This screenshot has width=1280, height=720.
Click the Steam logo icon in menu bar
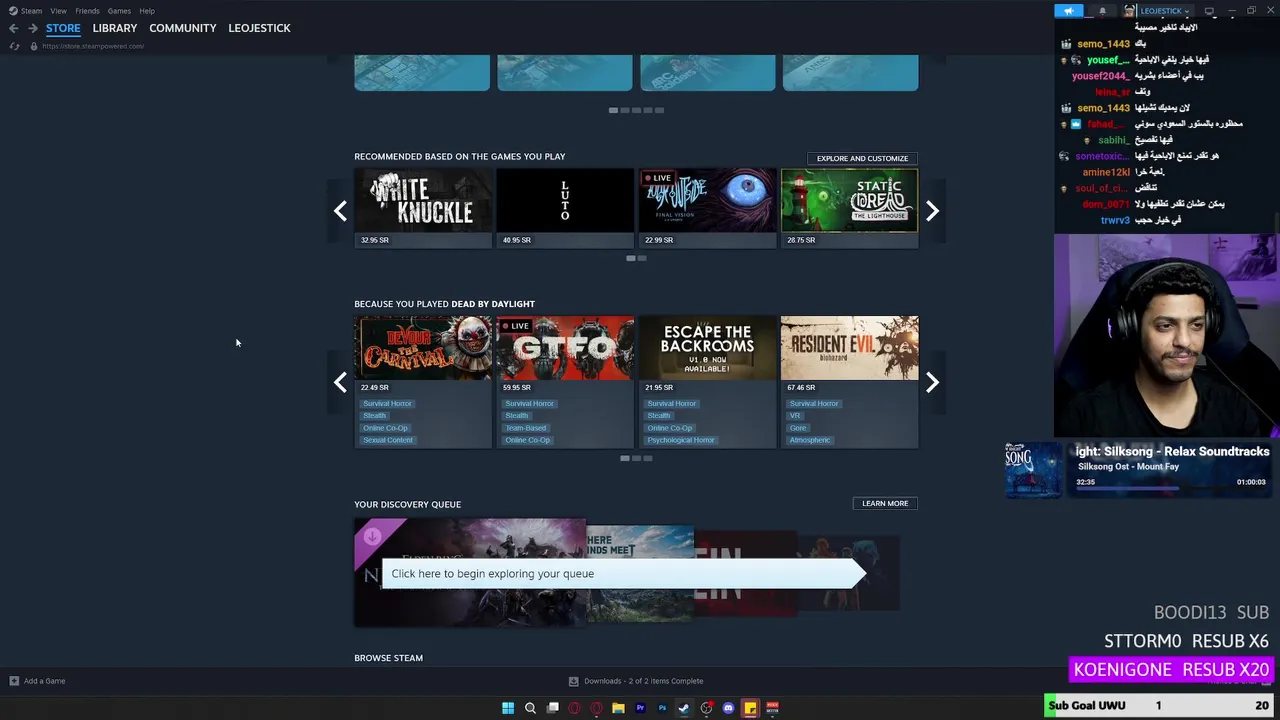[x=13, y=11]
